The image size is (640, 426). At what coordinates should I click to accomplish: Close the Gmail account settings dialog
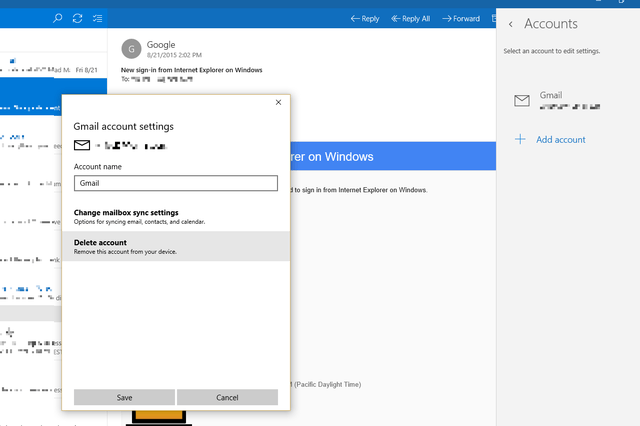click(x=278, y=102)
